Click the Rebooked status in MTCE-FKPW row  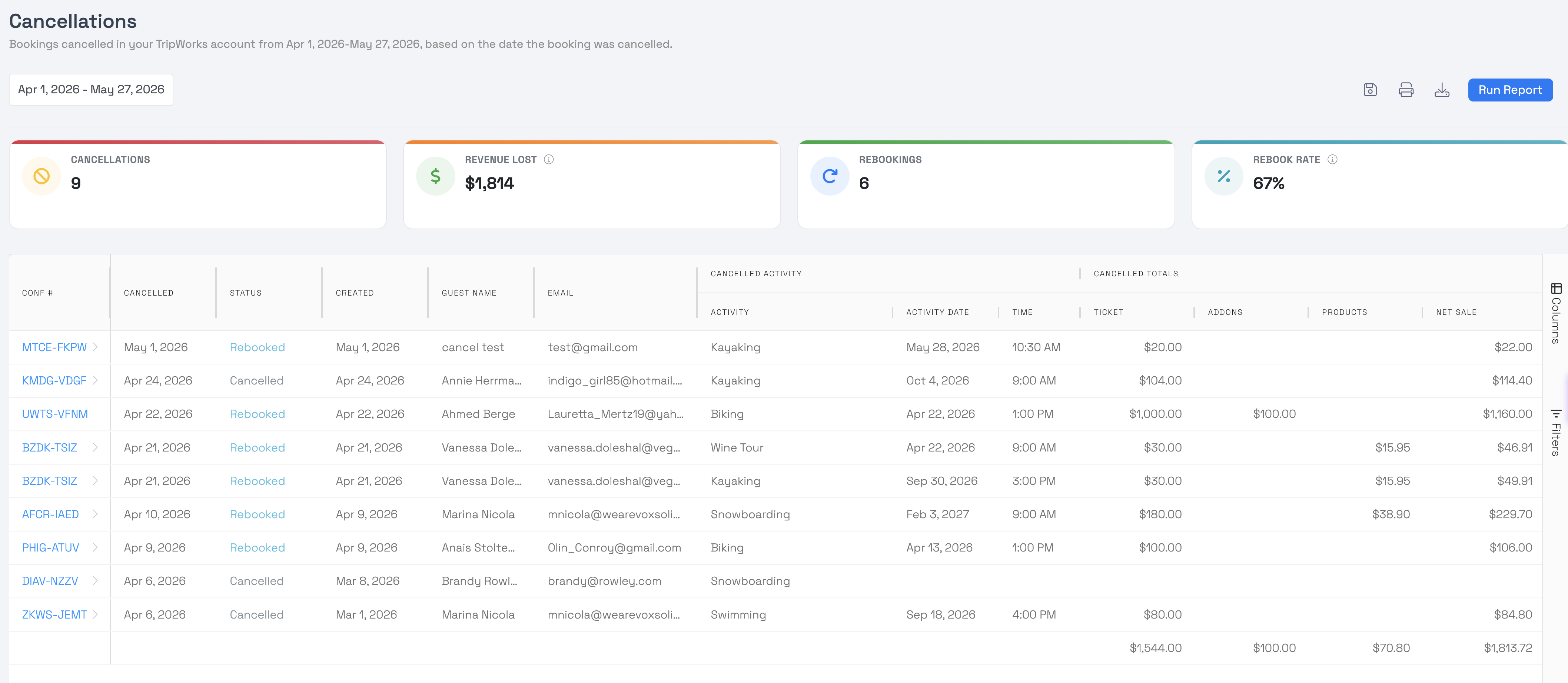click(257, 347)
